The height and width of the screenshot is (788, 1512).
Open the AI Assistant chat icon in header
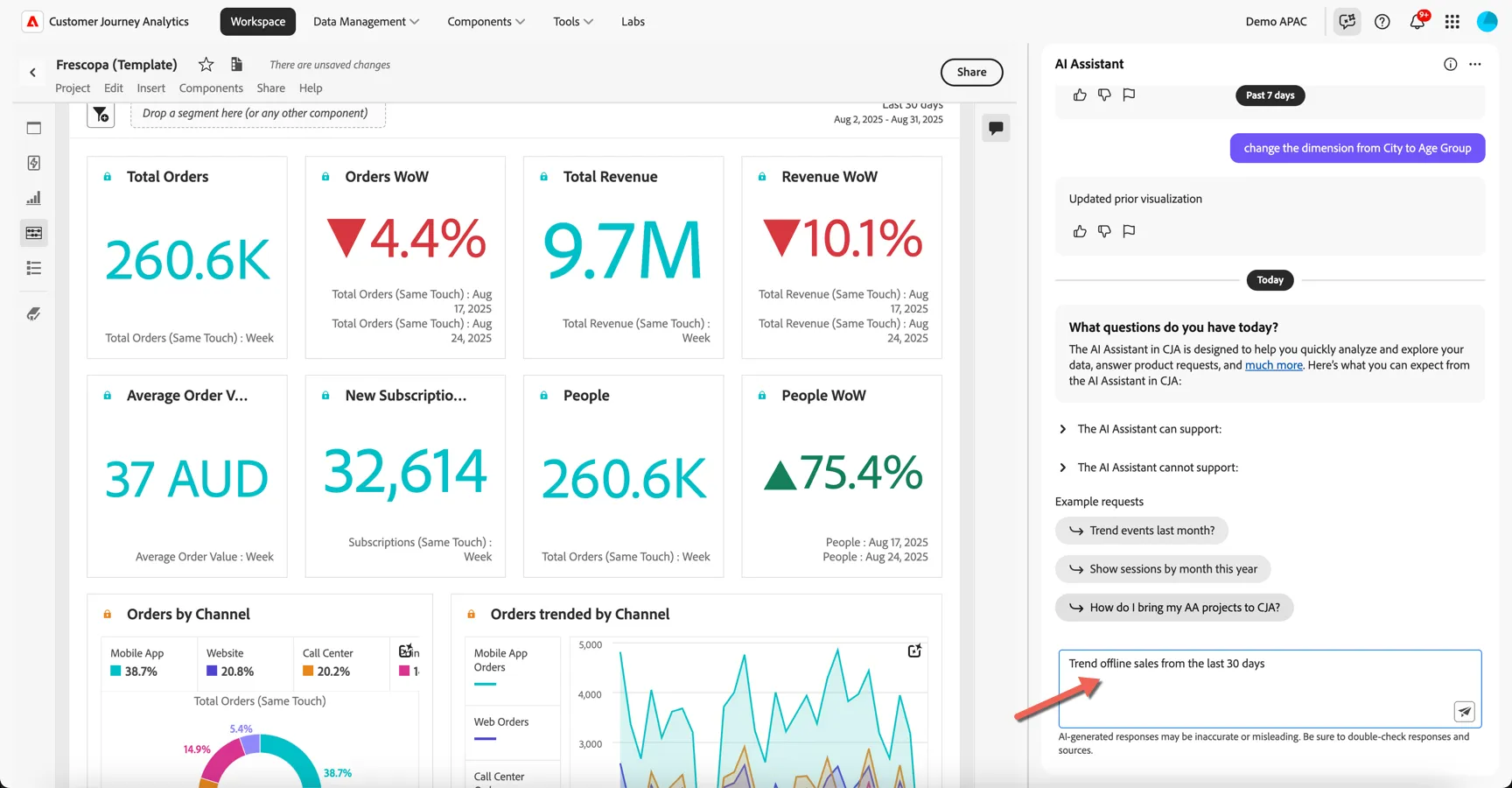1347,21
